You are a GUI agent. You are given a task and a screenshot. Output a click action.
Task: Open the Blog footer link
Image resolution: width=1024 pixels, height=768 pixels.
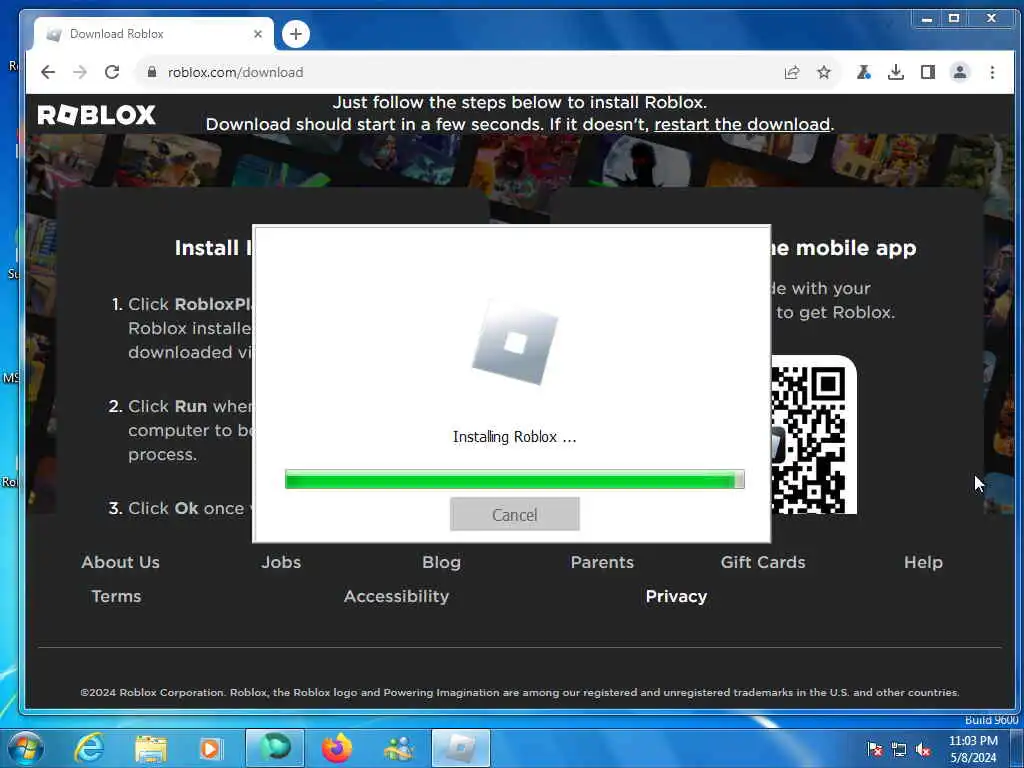(441, 562)
